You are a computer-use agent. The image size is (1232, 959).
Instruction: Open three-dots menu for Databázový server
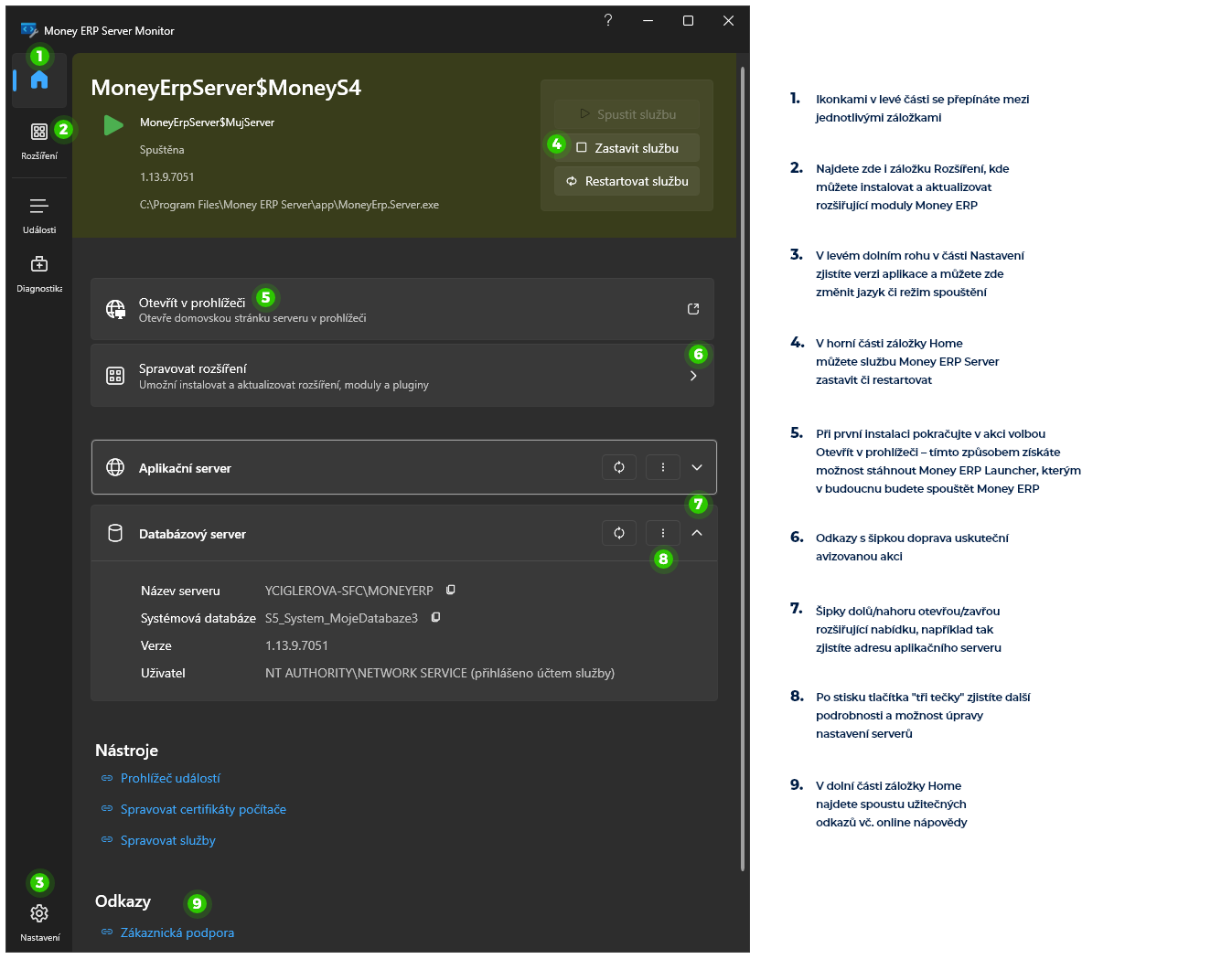pos(663,533)
